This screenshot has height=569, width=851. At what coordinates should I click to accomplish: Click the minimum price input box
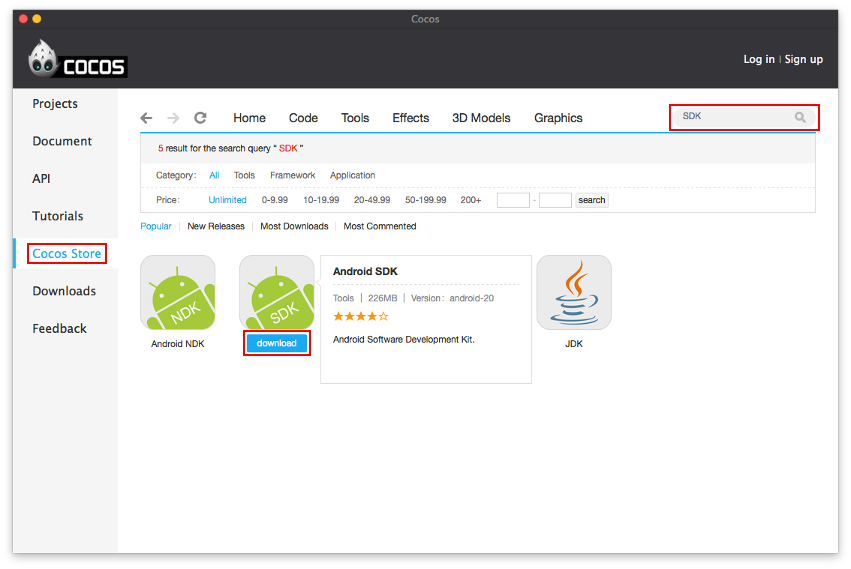tap(513, 200)
